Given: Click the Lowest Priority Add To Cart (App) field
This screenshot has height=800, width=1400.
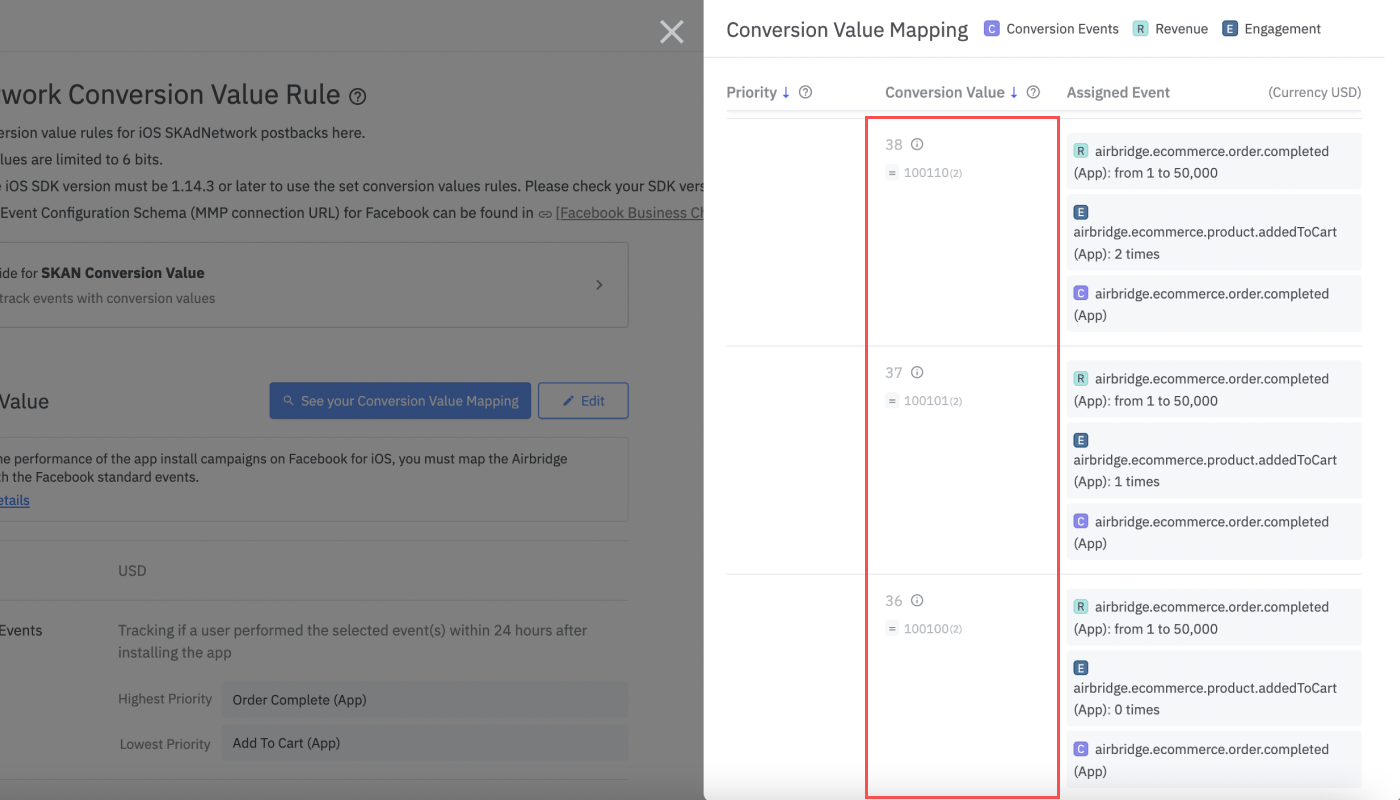Looking at the screenshot, I should (x=425, y=743).
